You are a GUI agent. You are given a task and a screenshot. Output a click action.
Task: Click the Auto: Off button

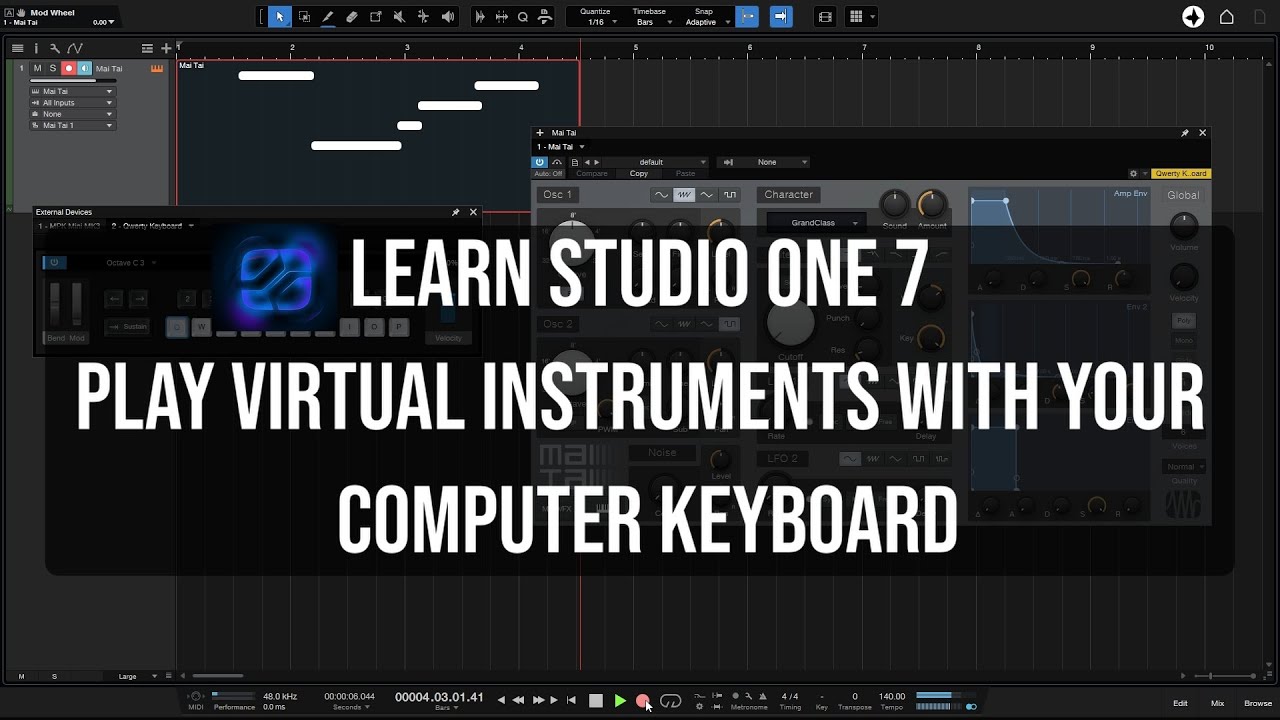(548, 174)
